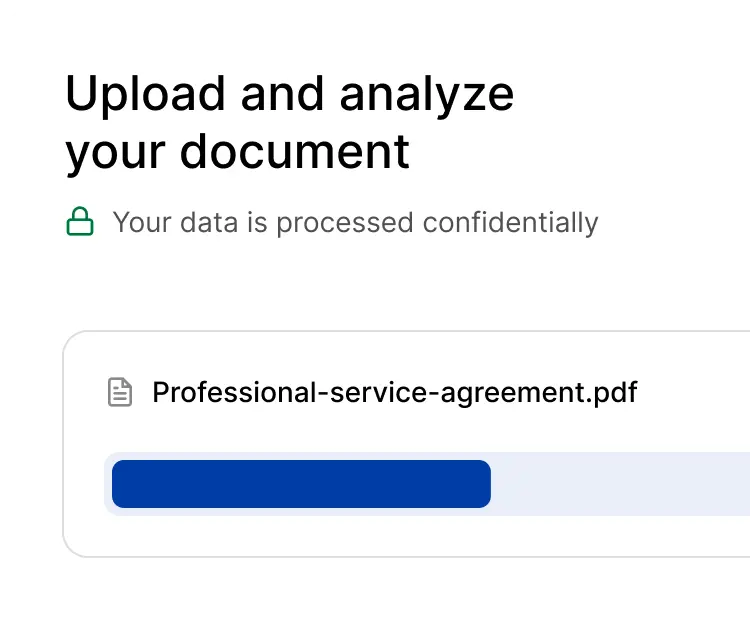
Task: Click the word "agreement" in the file name
Action: point(513,394)
